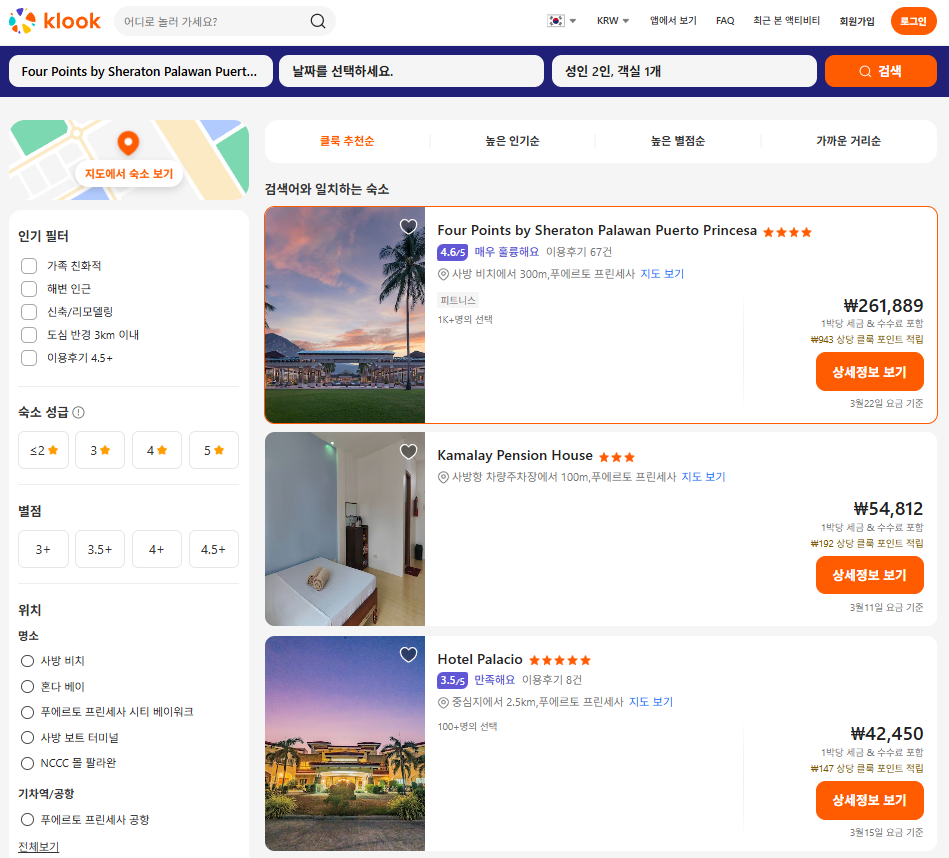Click the 4.6/5 rating badge
Screen dimensions: 949x858
click(453, 252)
